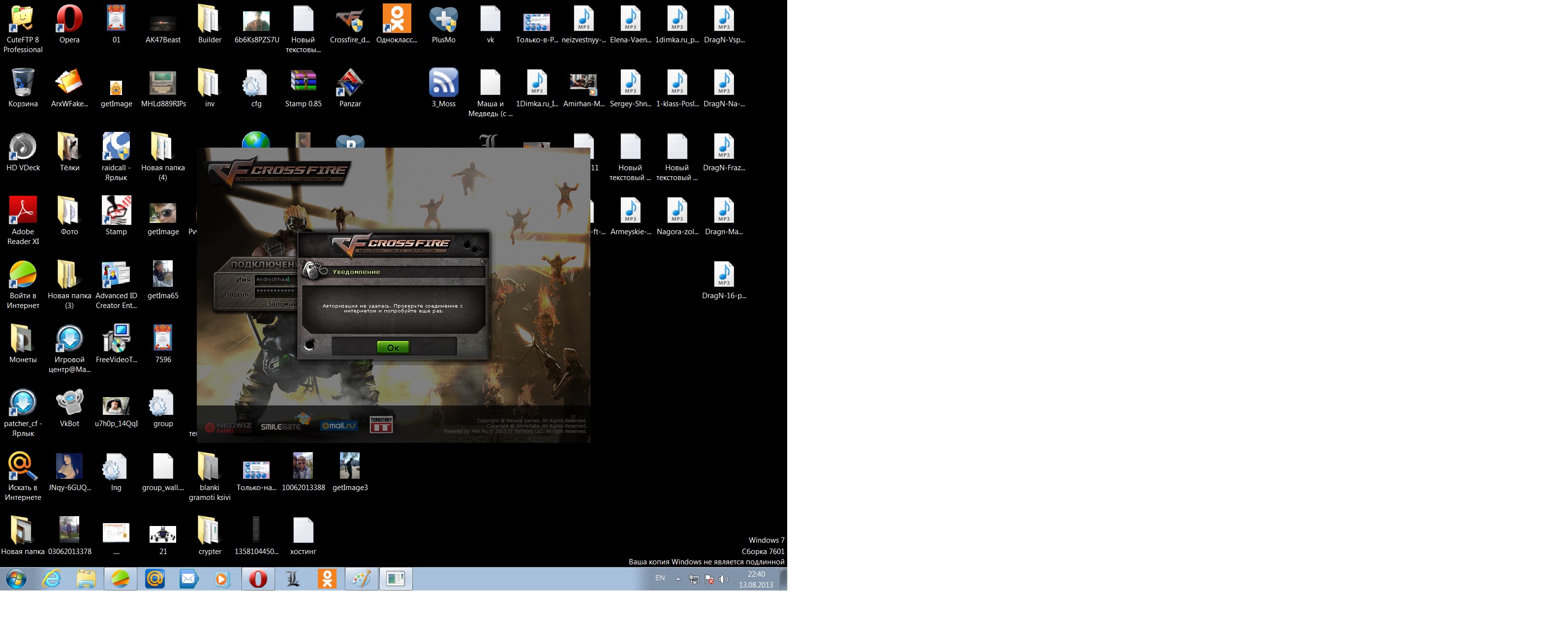
Task: Select the Фото folder
Action: coord(69,216)
